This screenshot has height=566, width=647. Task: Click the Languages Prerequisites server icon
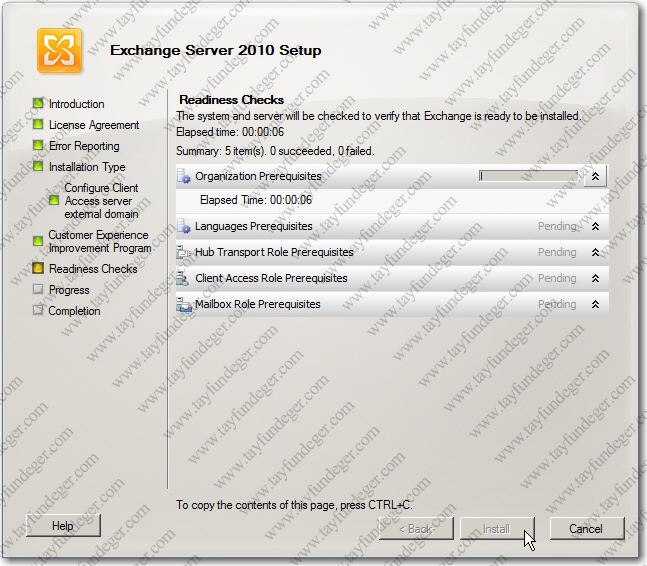[x=184, y=226]
